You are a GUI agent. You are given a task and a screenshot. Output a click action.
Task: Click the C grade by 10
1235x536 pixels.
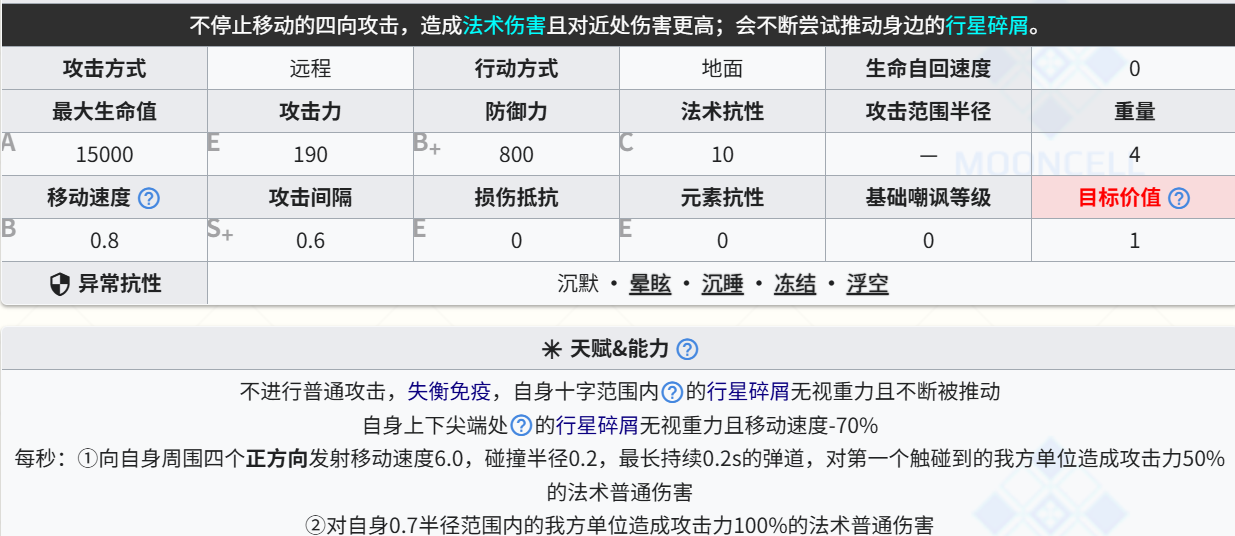[x=626, y=142]
